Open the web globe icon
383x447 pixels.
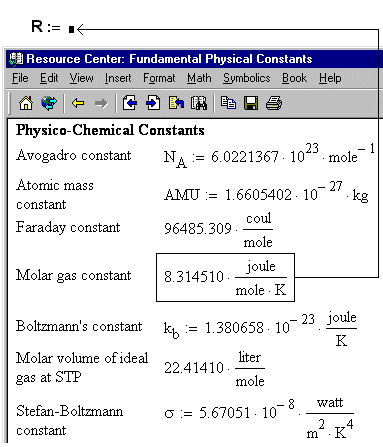(49, 103)
